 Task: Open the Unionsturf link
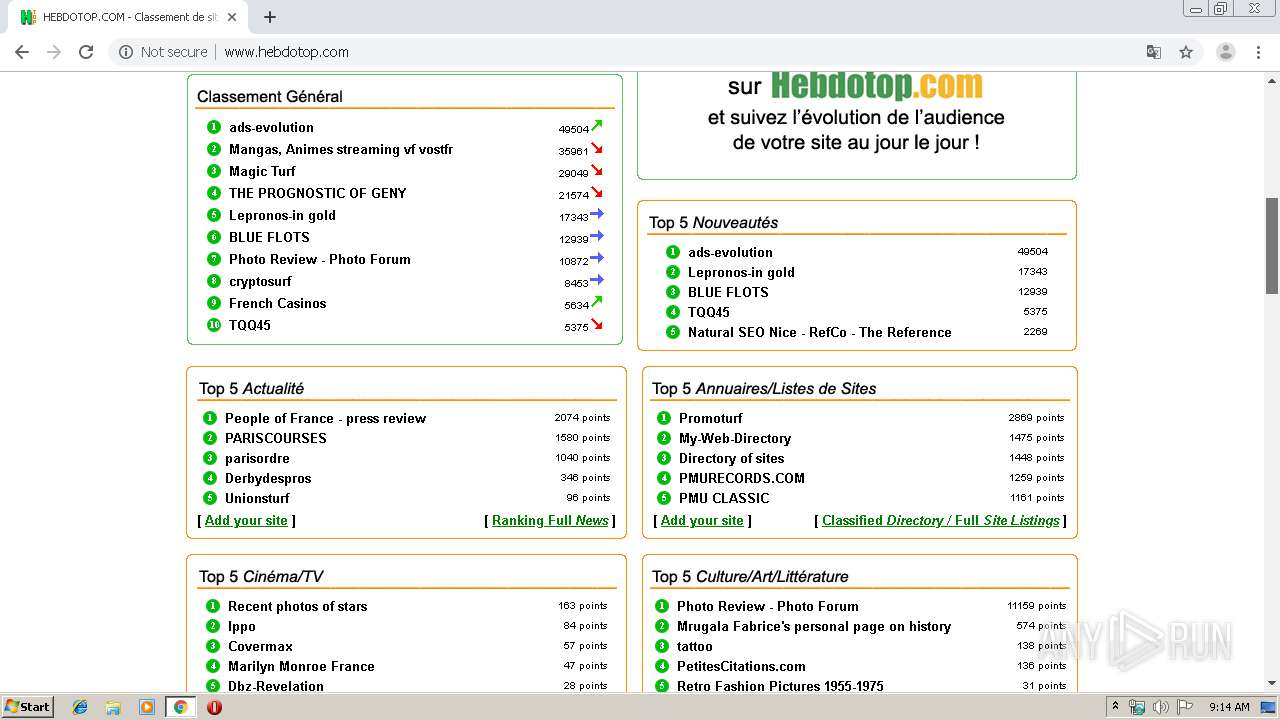tap(257, 498)
